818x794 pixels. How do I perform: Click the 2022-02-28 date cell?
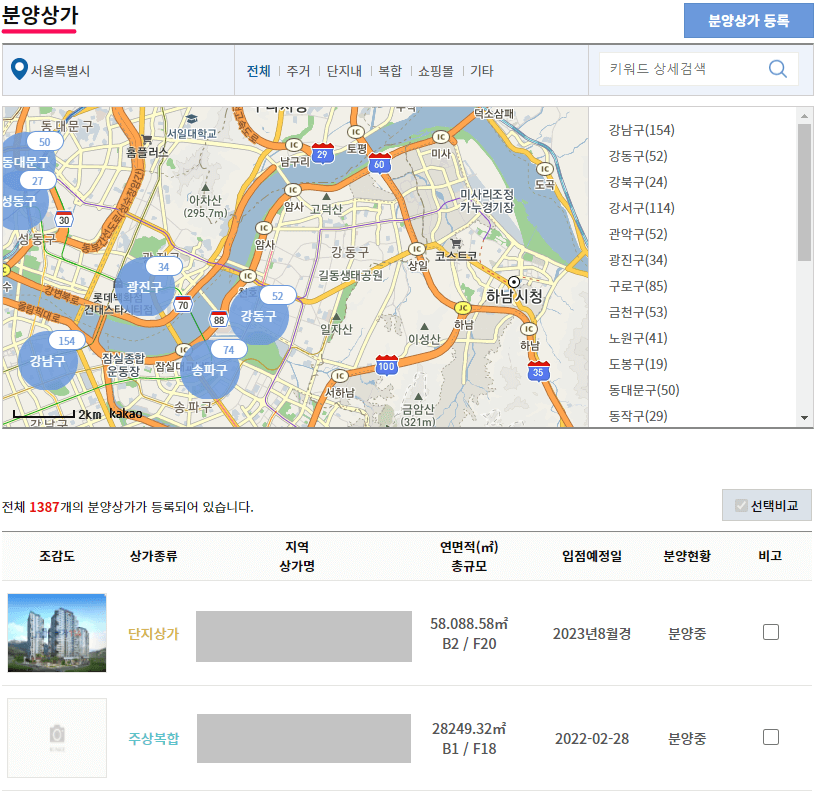[x=592, y=739]
